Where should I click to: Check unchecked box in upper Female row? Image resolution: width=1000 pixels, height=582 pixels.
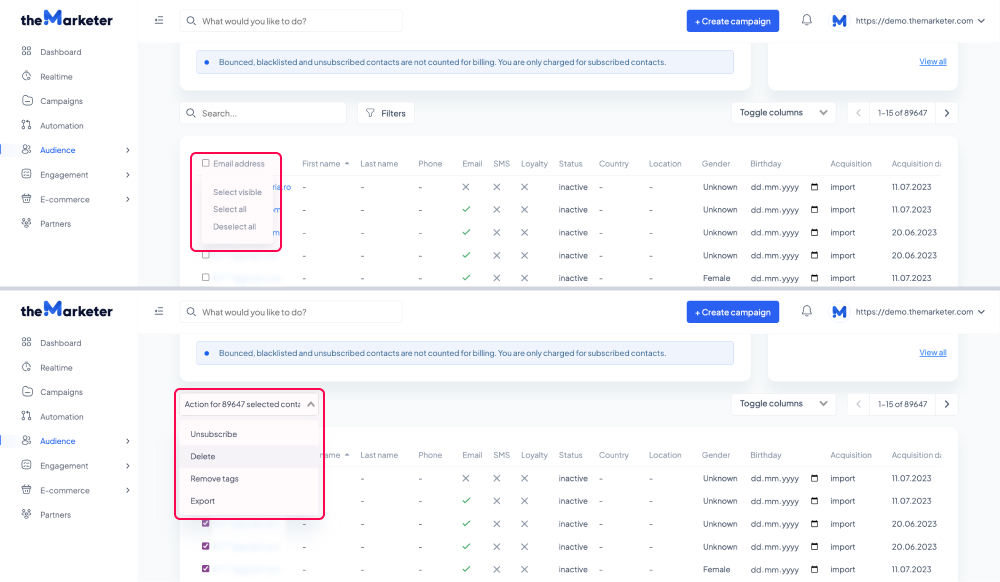tap(205, 277)
